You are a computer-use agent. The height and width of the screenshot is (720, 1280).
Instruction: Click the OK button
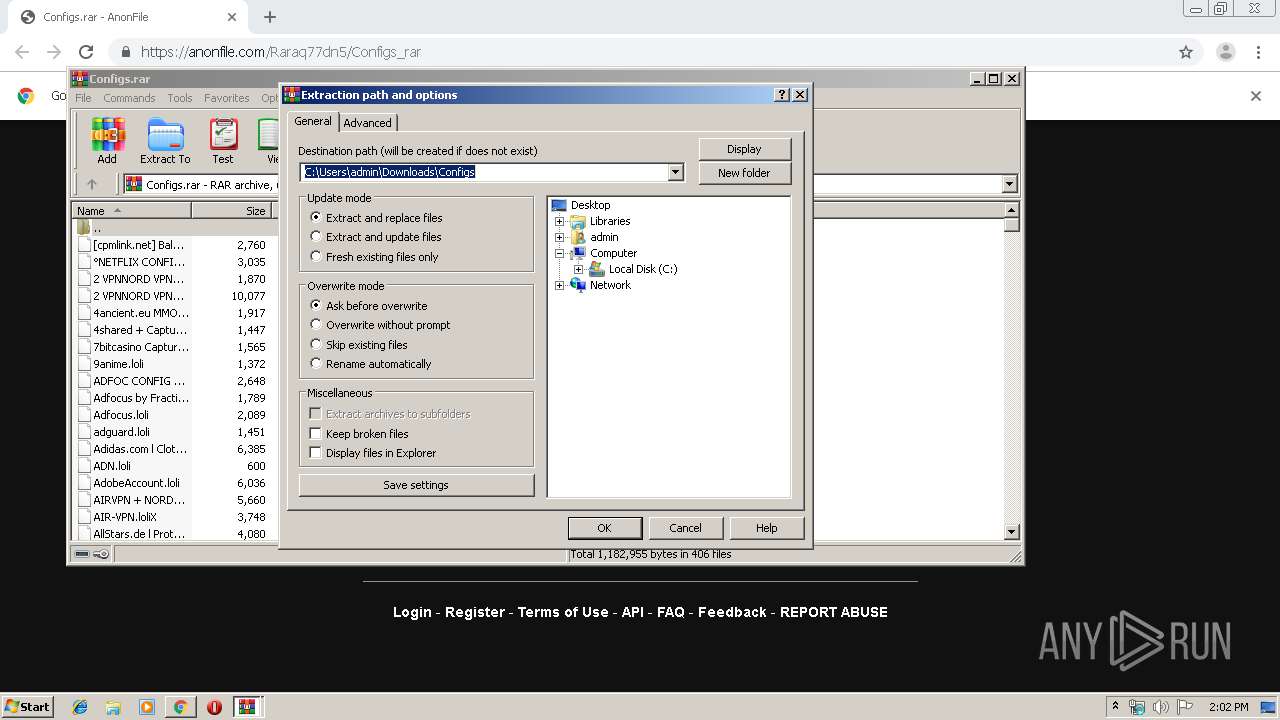point(604,528)
